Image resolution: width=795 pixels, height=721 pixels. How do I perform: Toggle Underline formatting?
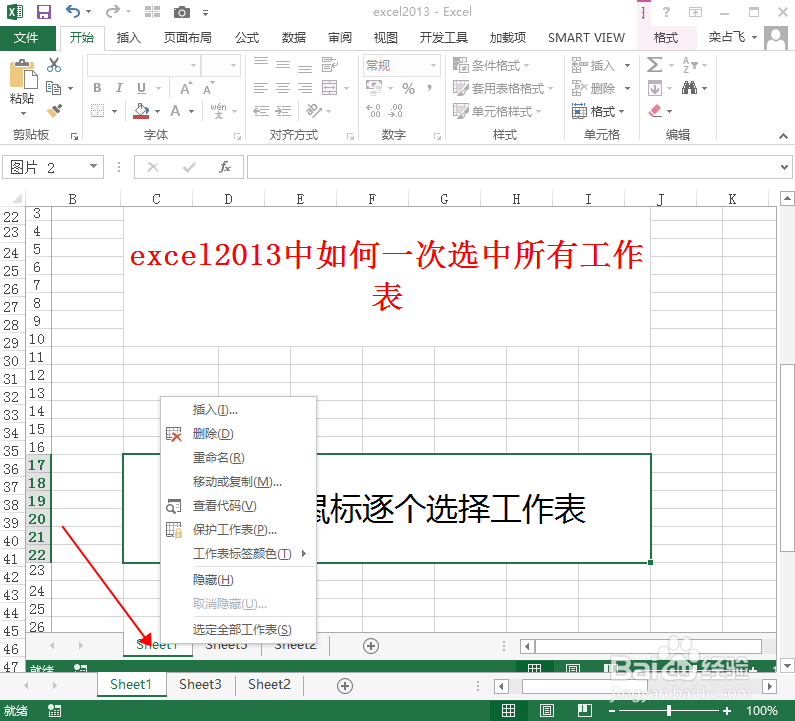coord(141,88)
